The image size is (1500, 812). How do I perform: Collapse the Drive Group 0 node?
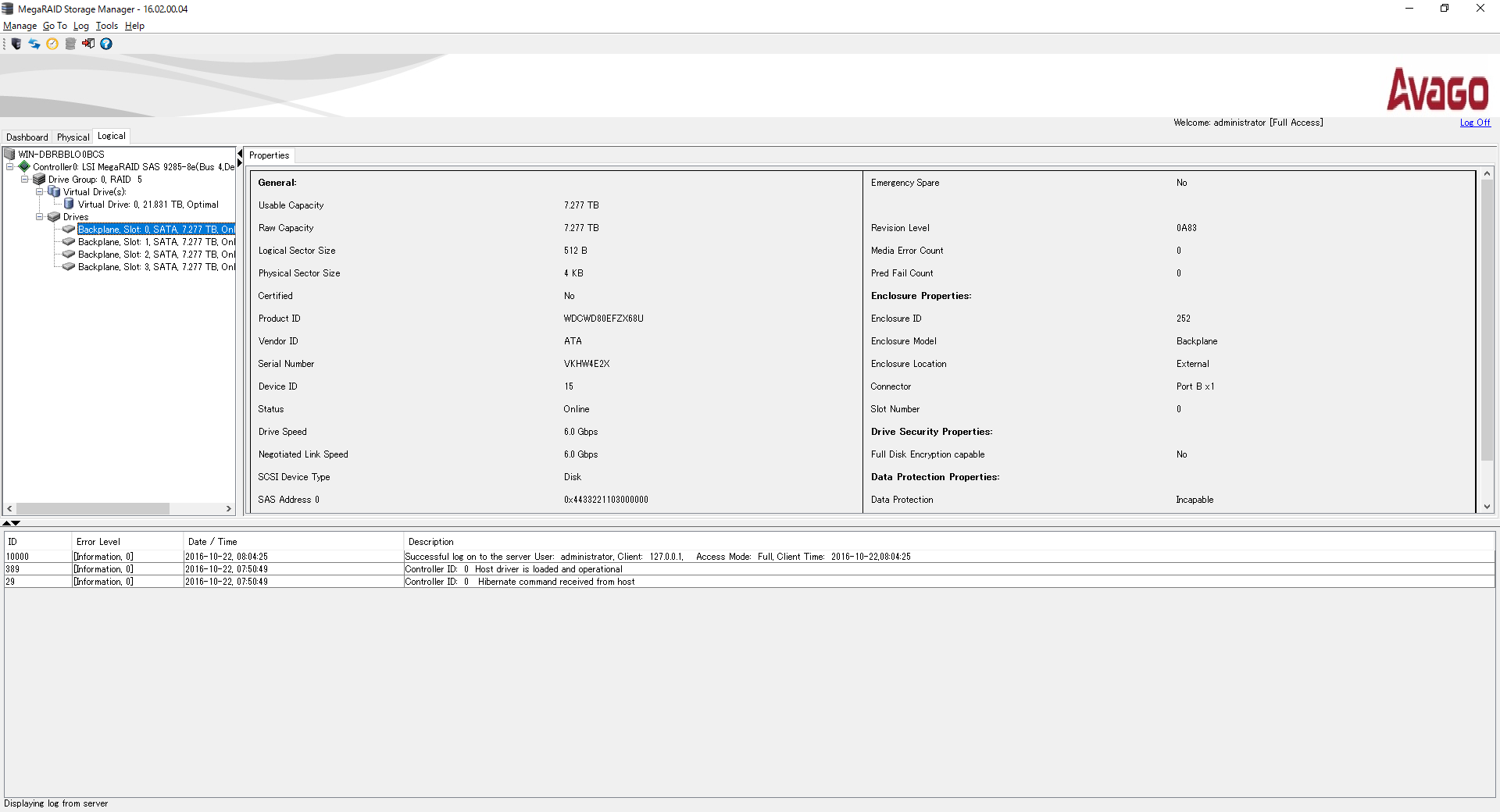coord(24,179)
